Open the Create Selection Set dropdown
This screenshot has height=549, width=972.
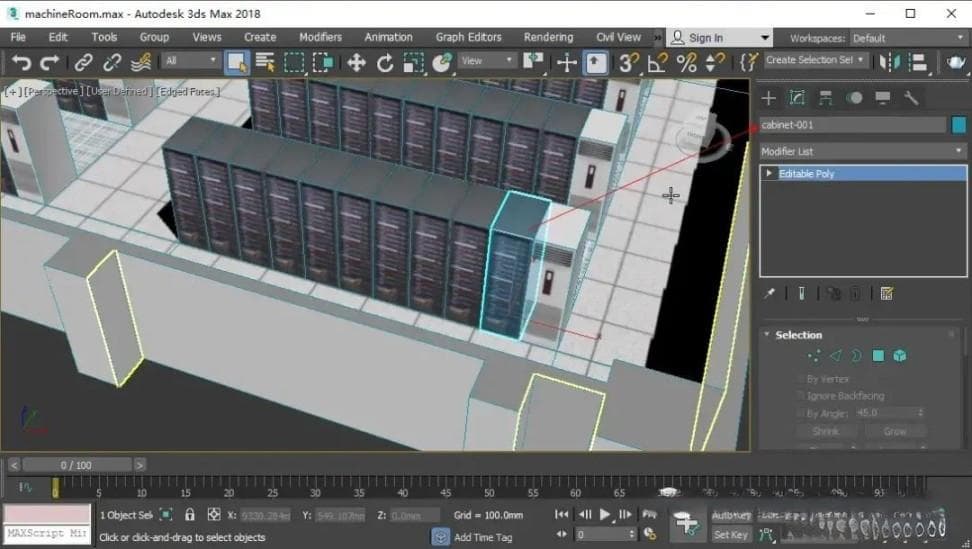pyautogui.click(x=815, y=60)
